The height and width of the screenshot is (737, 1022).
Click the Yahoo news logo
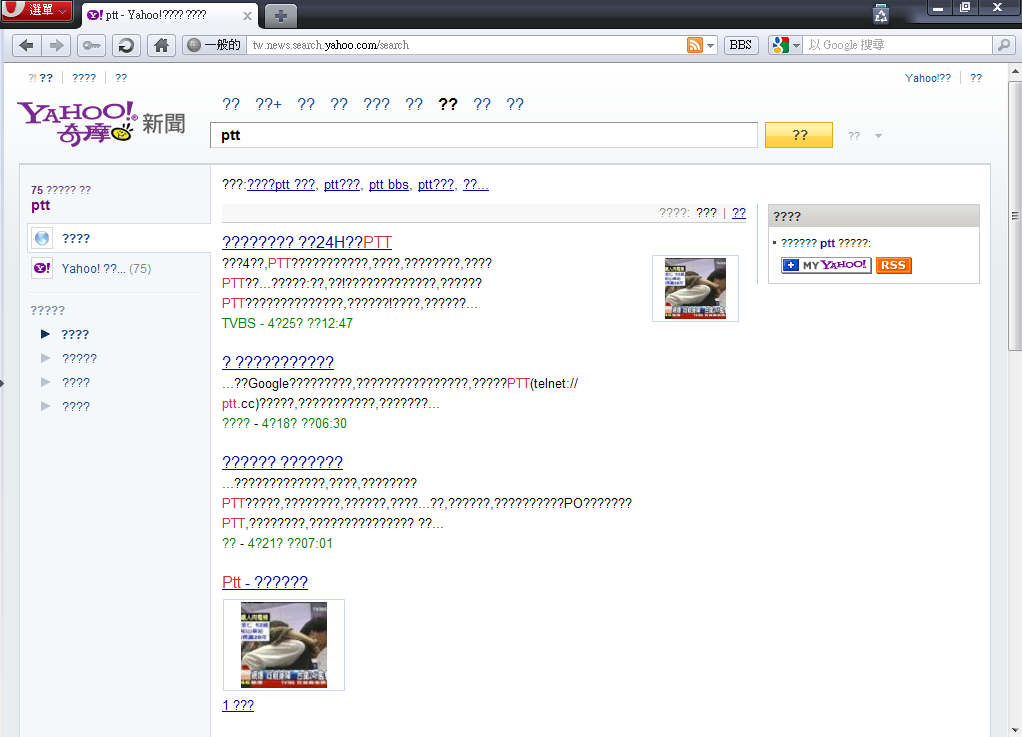click(x=101, y=123)
